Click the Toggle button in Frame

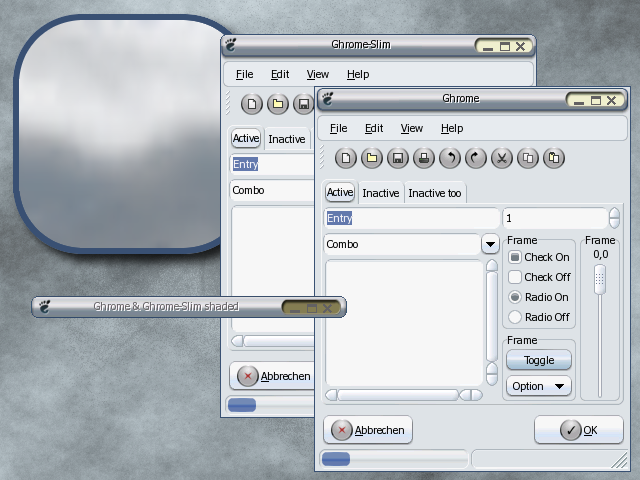click(539, 360)
